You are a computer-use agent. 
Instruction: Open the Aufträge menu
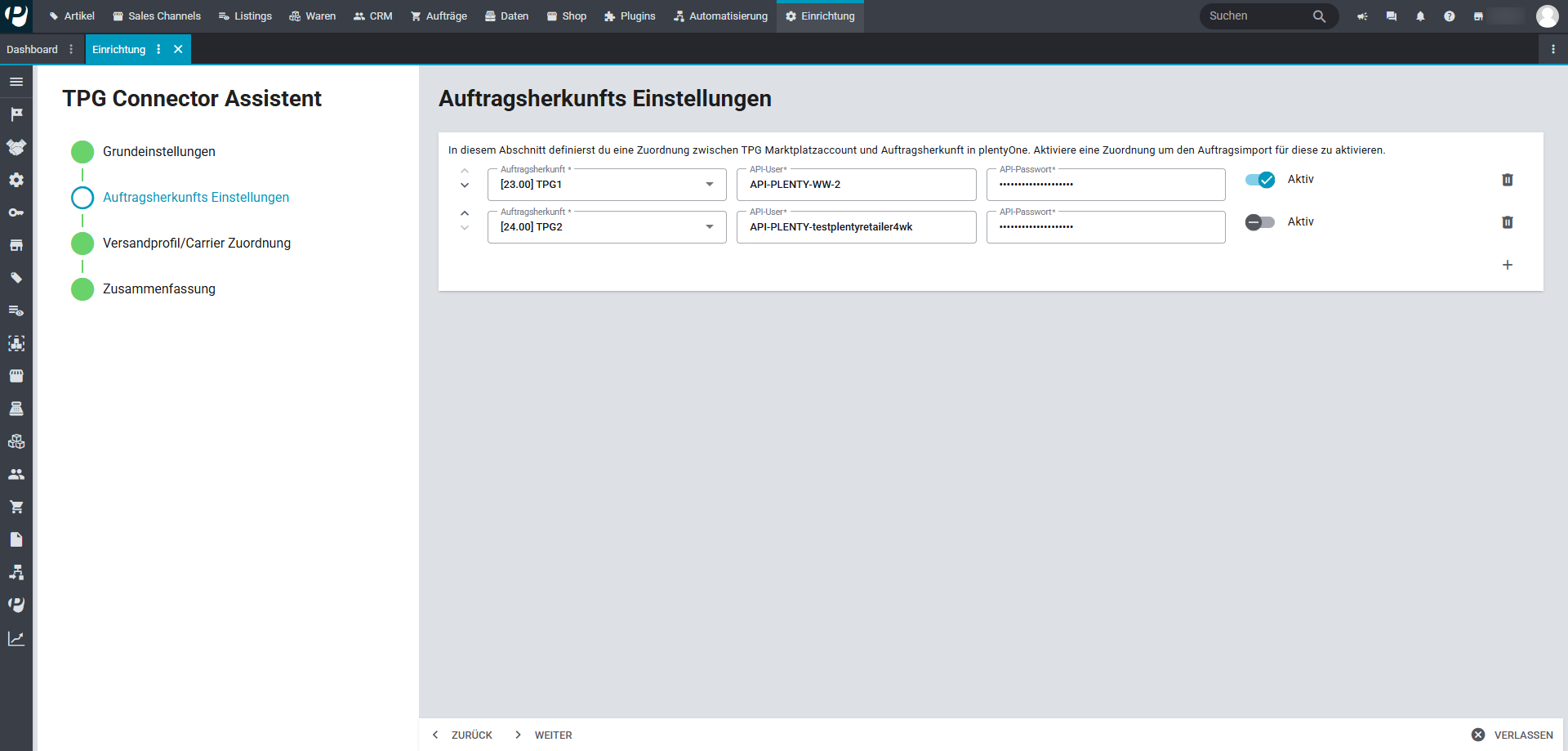[x=439, y=16]
